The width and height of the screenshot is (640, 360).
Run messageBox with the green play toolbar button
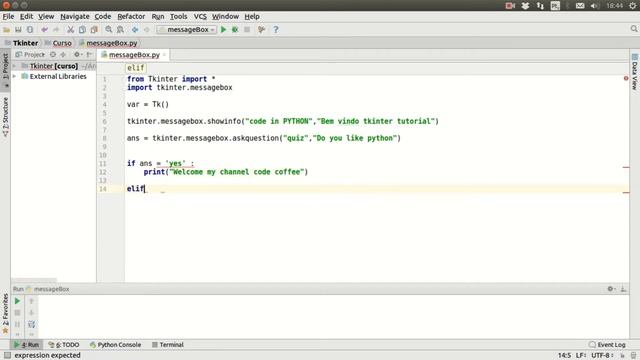(x=223, y=29)
